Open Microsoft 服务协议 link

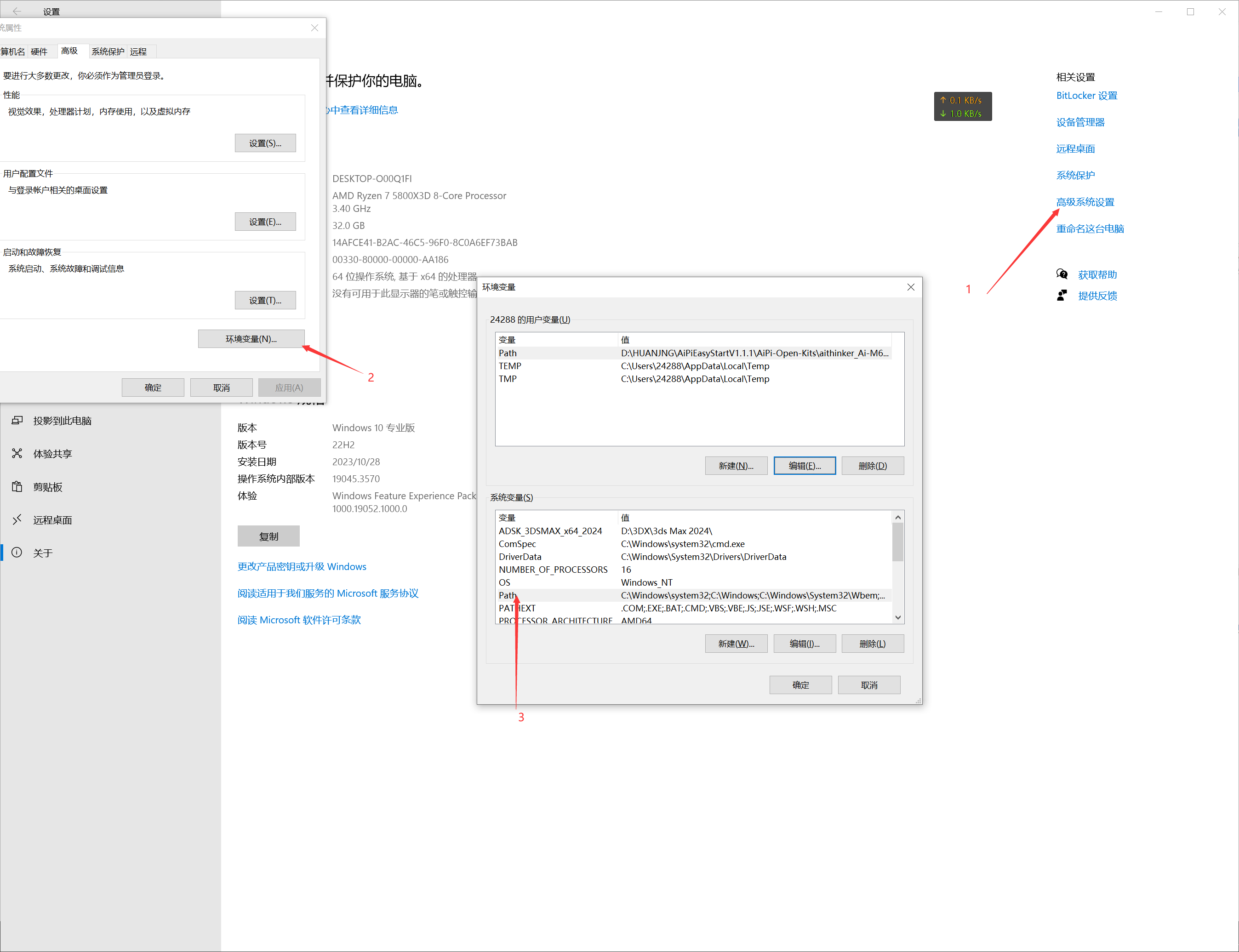[328, 593]
